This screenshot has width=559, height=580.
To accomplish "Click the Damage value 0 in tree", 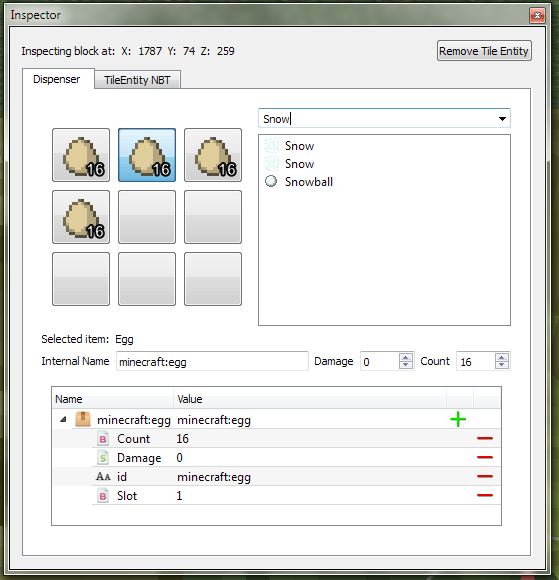I will [179, 458].
